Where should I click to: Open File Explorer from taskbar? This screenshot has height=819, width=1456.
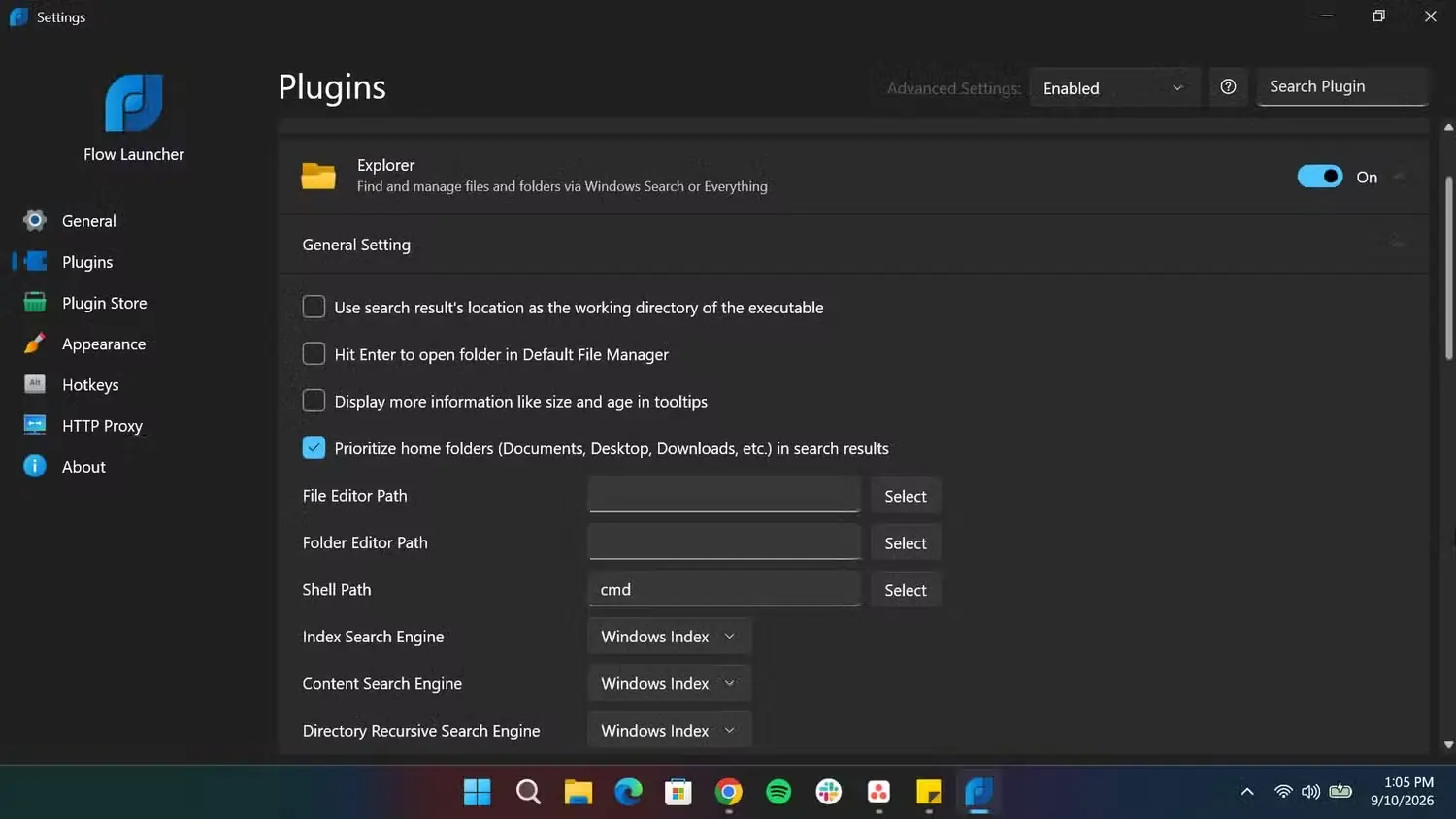click(579, 792)
